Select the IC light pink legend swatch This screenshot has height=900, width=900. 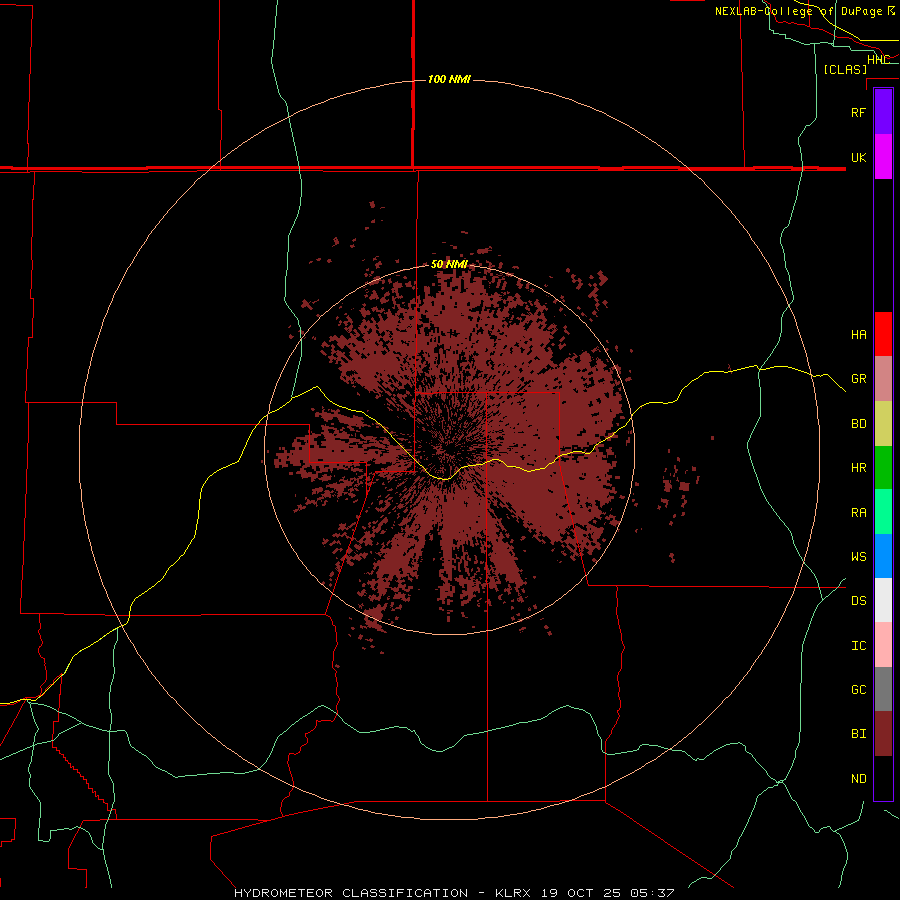[883, 645]
